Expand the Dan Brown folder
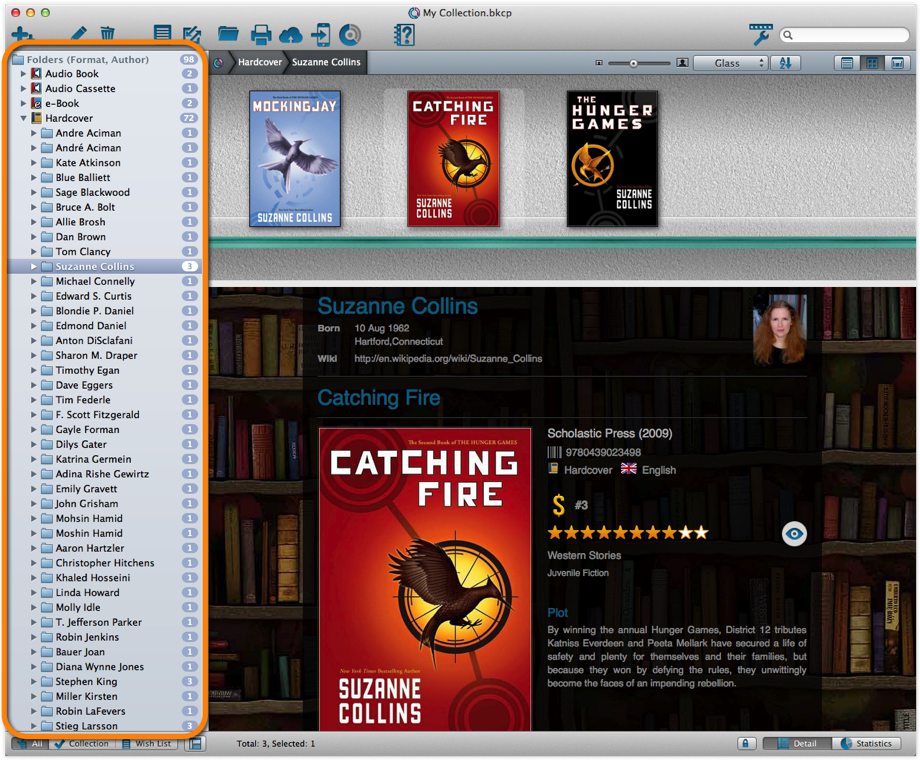 33,237
